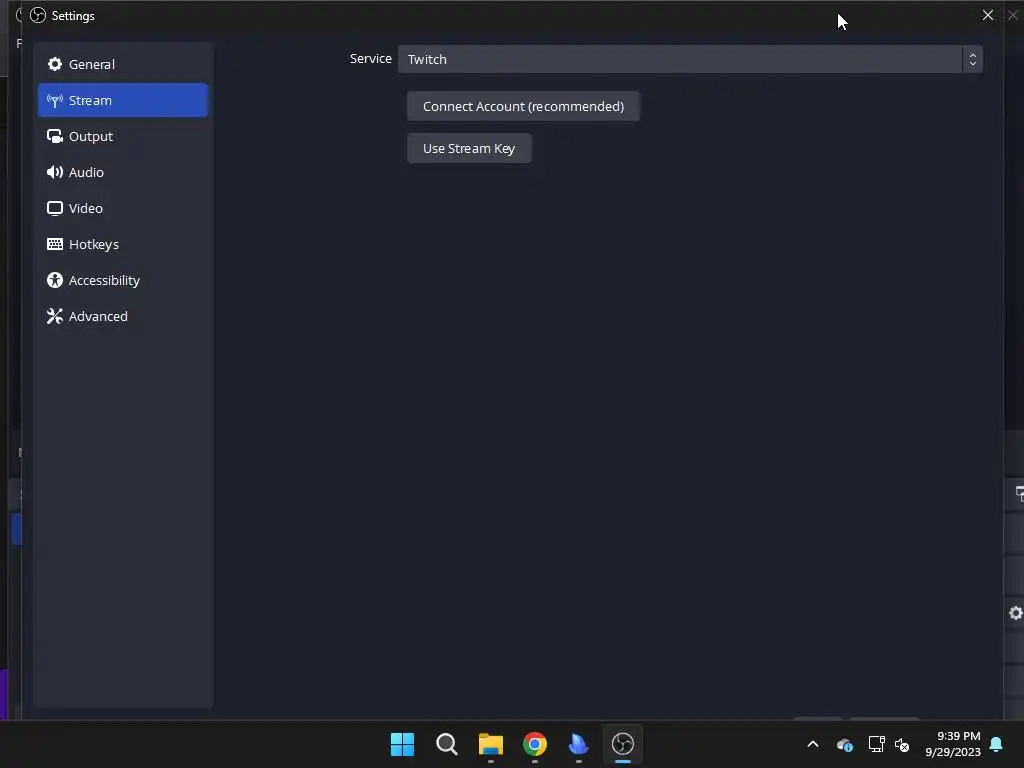Click the Use Stream Key button

click(469, 148)
